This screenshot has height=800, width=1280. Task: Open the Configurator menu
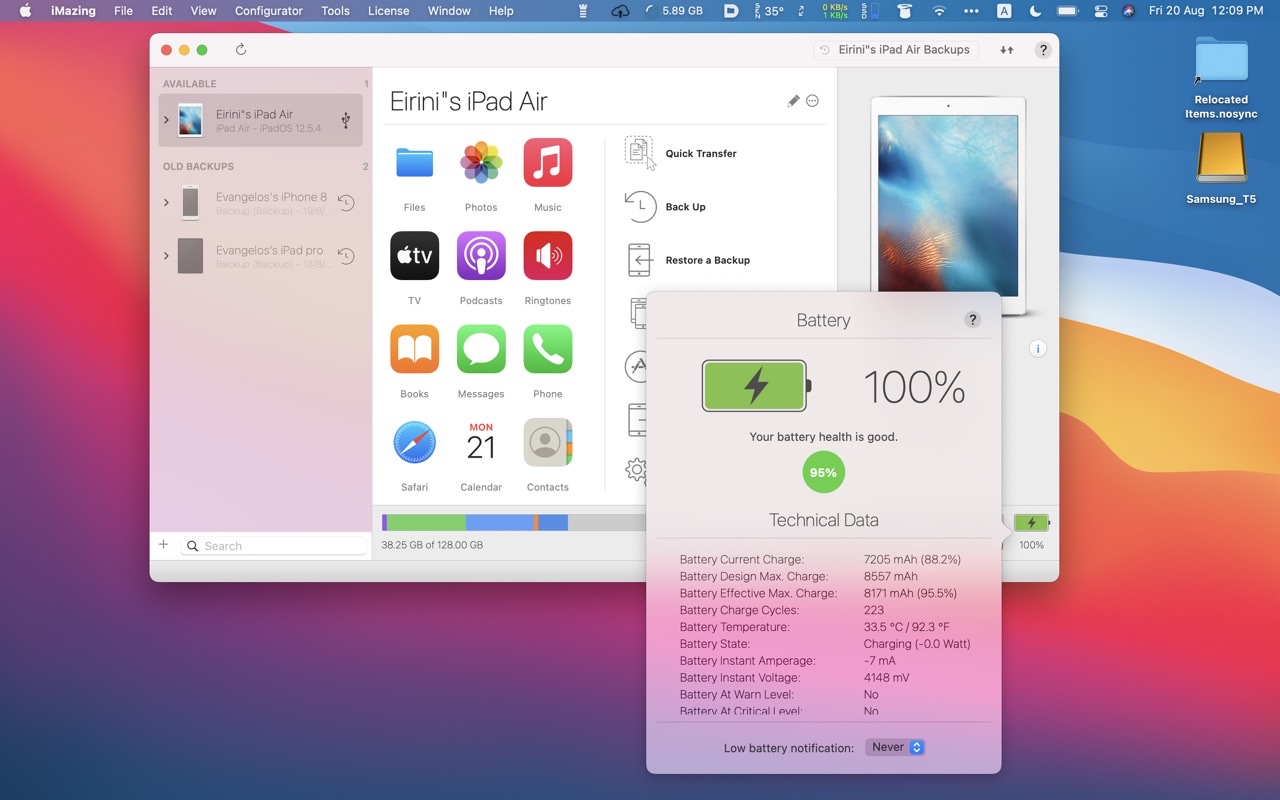268,11
